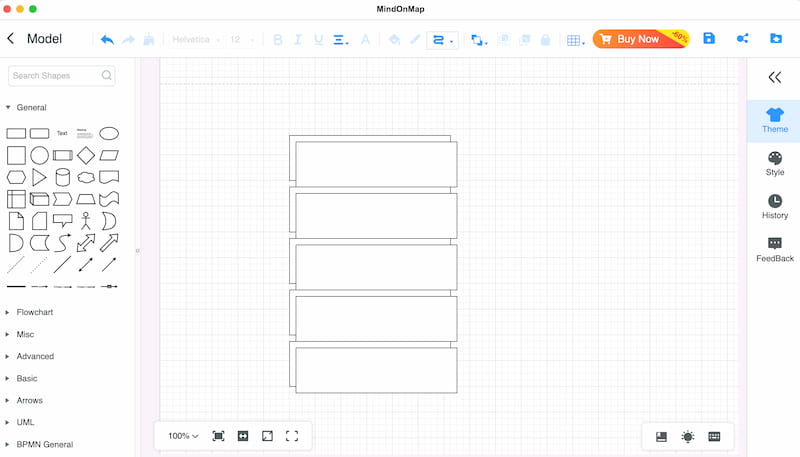Open the History panel tab
This screenshot has width=800, height=457.
(774, 207)
